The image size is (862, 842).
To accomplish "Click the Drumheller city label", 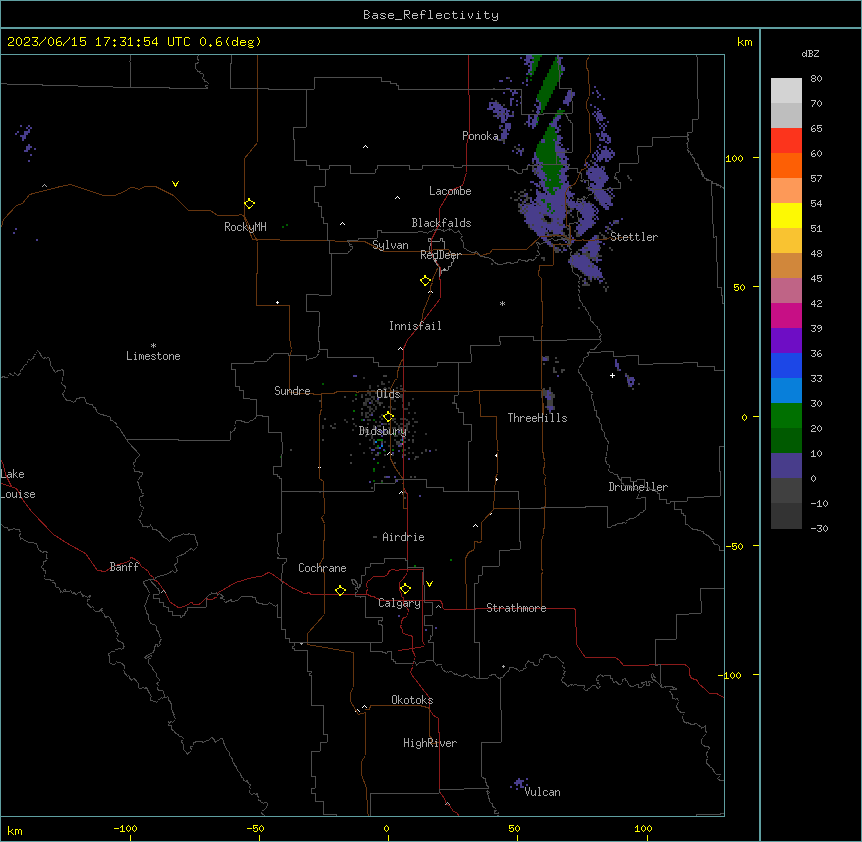I will 638,487.
